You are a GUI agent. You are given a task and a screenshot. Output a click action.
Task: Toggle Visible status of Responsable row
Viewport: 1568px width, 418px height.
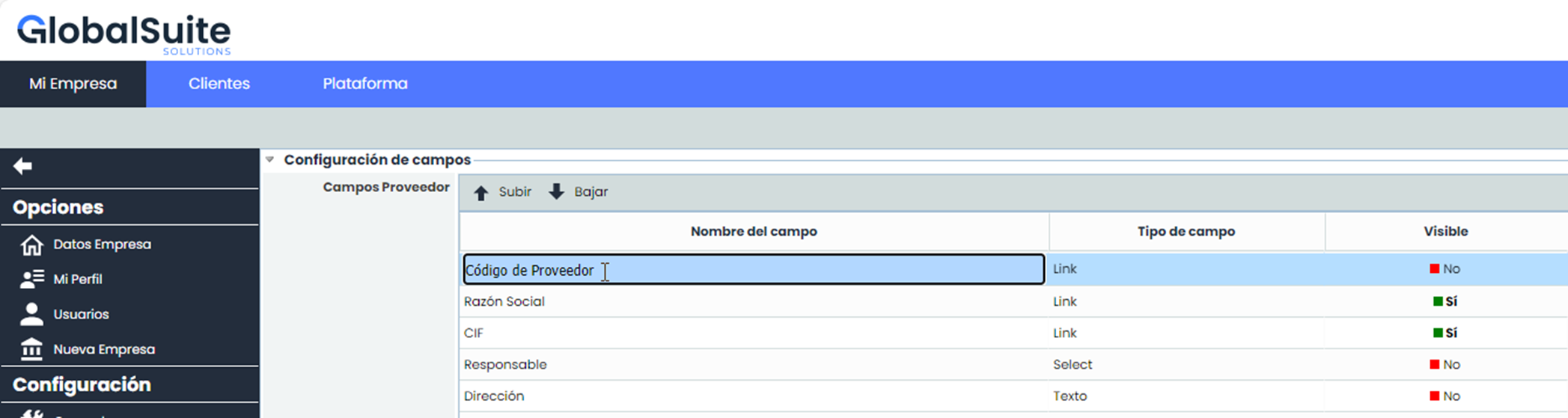coord(1445,364)
